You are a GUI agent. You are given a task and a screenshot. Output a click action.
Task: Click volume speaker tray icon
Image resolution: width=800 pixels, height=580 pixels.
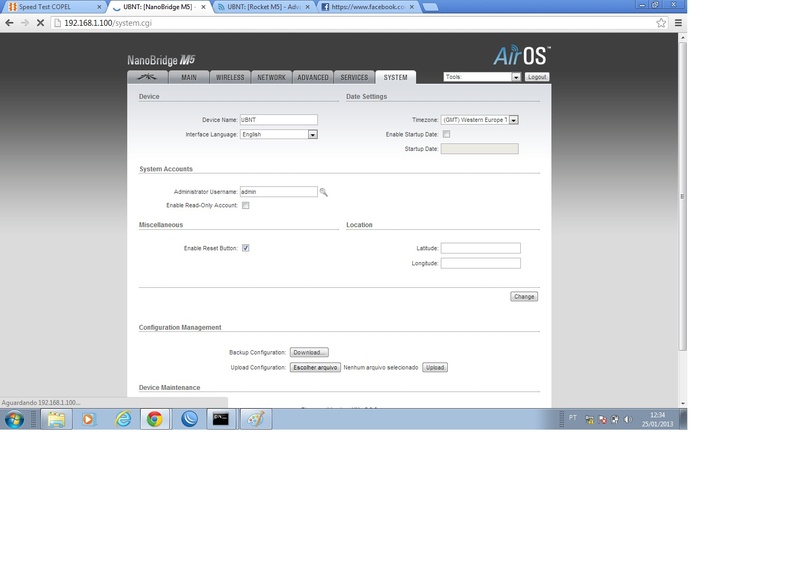[628, 419]
